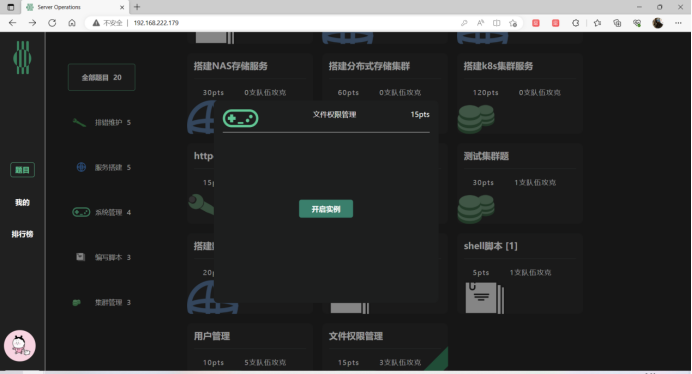
Task: Click the 开启实例 button
Action: pos(326,209)
